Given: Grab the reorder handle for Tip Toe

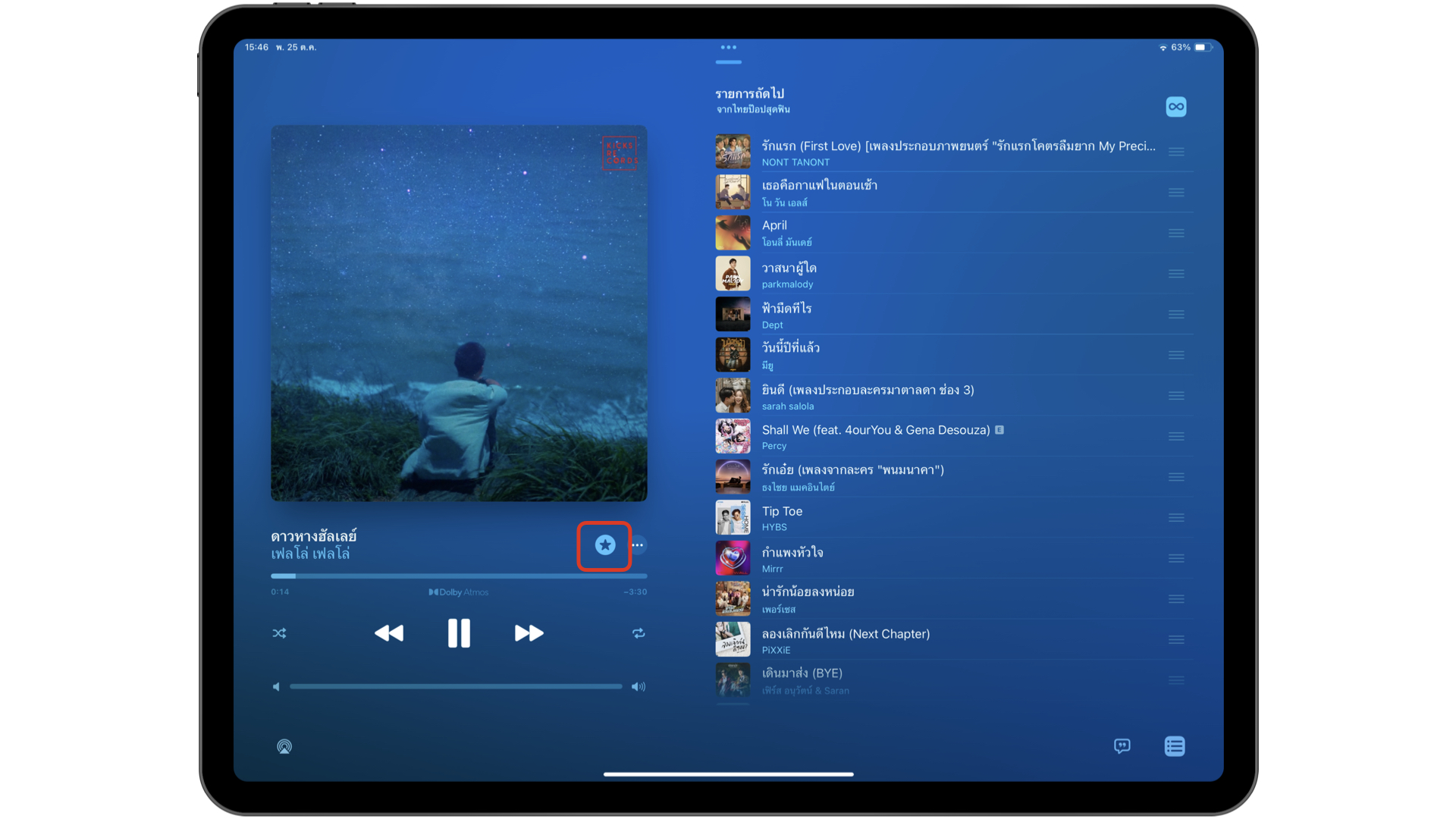Looking at the screenshot, I should 1176,518.
